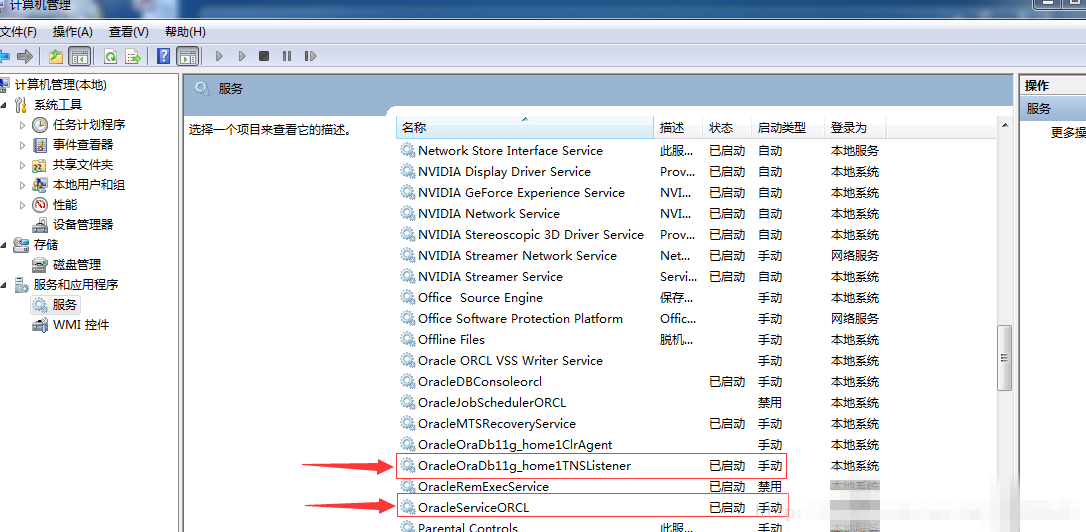Click the Up One Level folder icon
This screenshot has height=532, width=1086.
pos(56,57)
